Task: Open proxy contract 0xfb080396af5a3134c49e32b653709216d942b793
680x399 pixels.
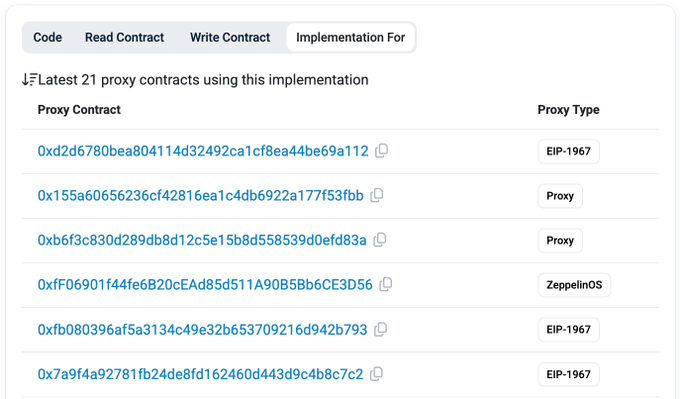Action: (203, 330)
